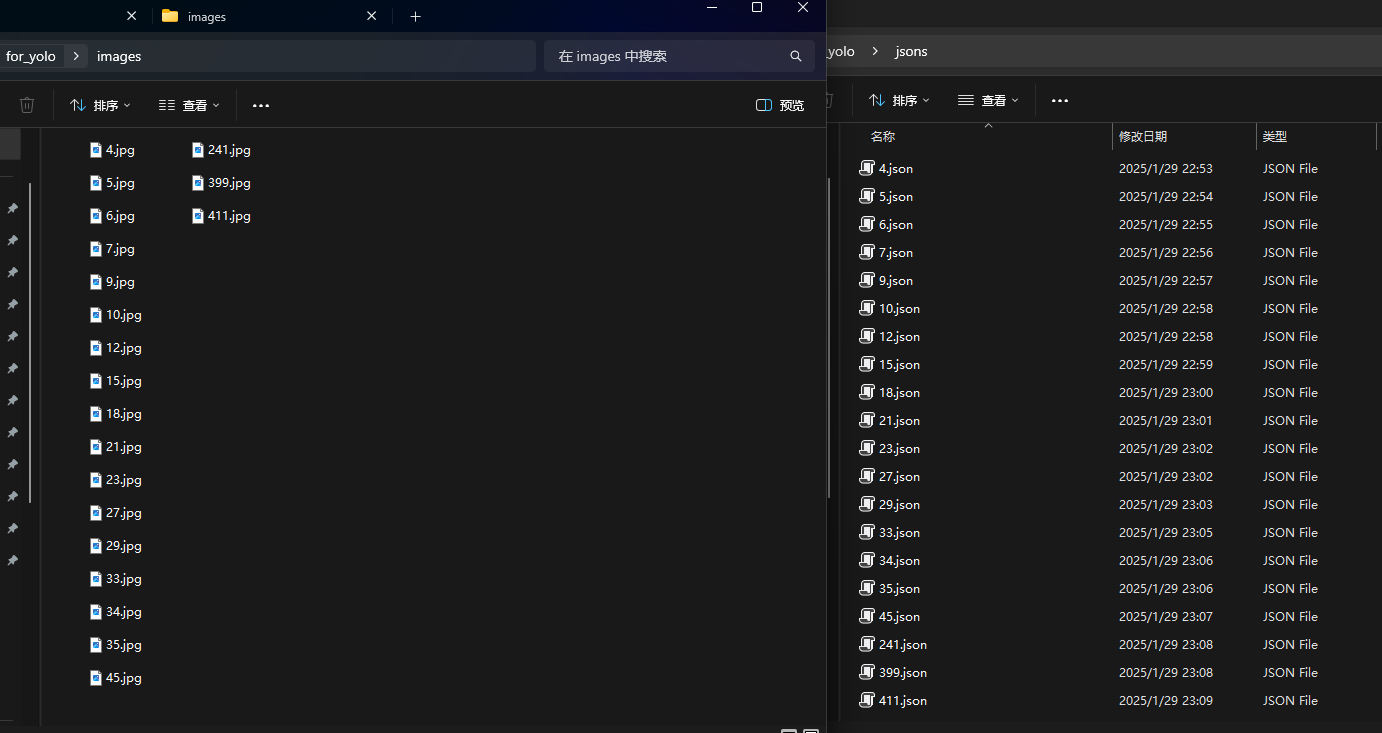1382x733 pixels.
Task: Click the 15.jpg file icon
Action: (96, 381)
